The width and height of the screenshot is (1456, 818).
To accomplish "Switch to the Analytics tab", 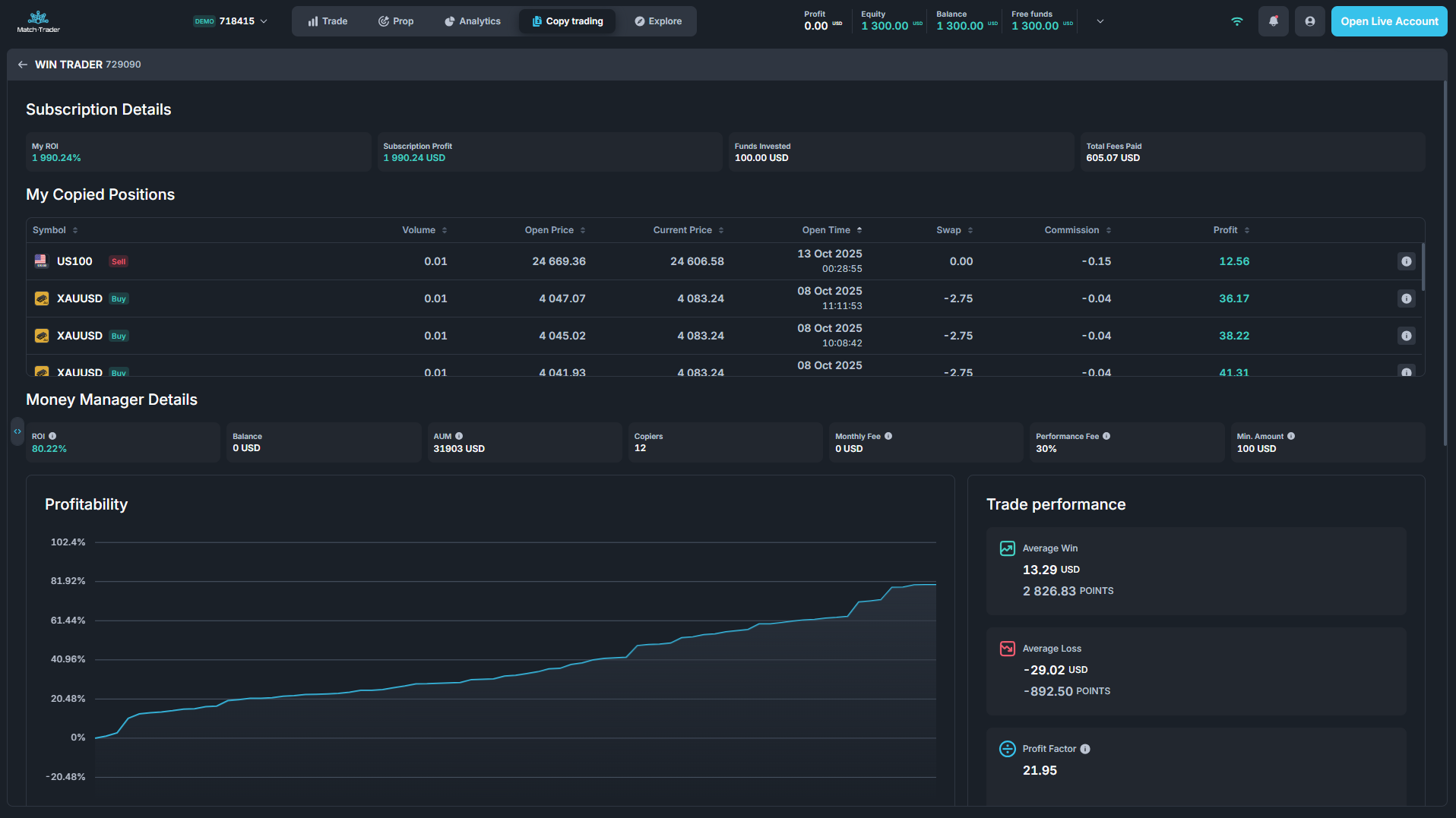I will point(472,21).
